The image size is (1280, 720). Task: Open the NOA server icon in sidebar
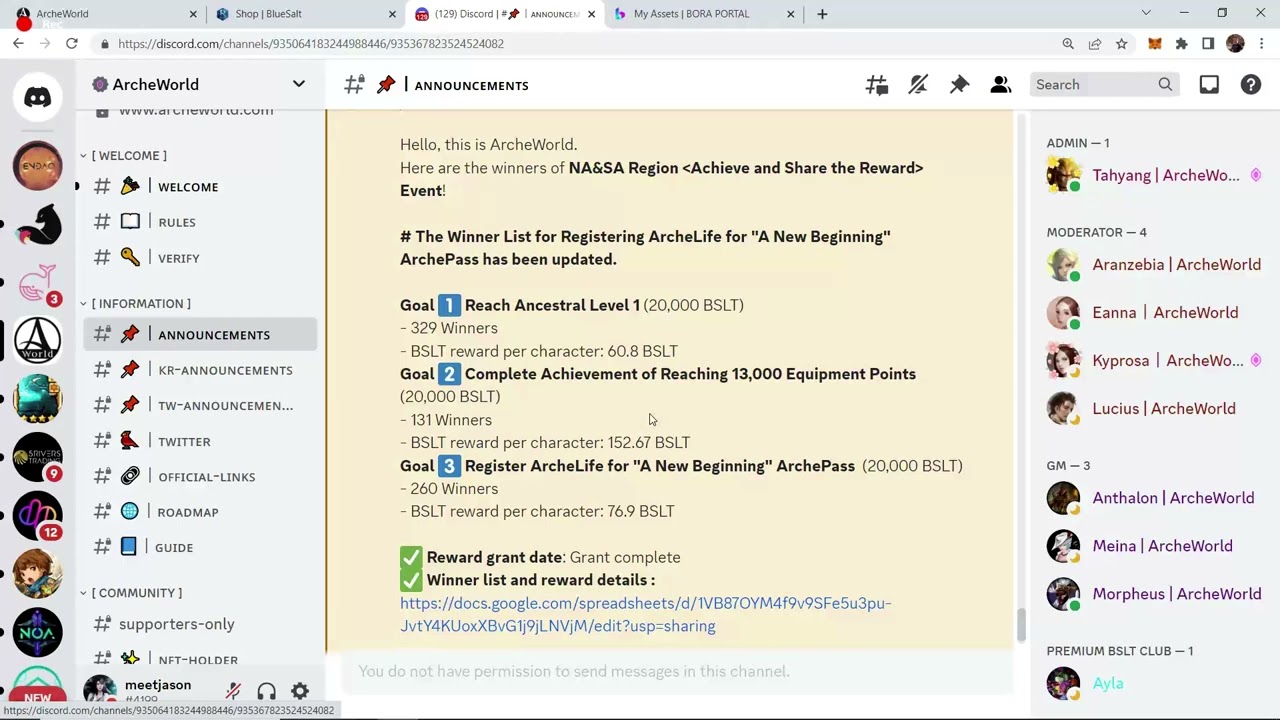[38, 632]
